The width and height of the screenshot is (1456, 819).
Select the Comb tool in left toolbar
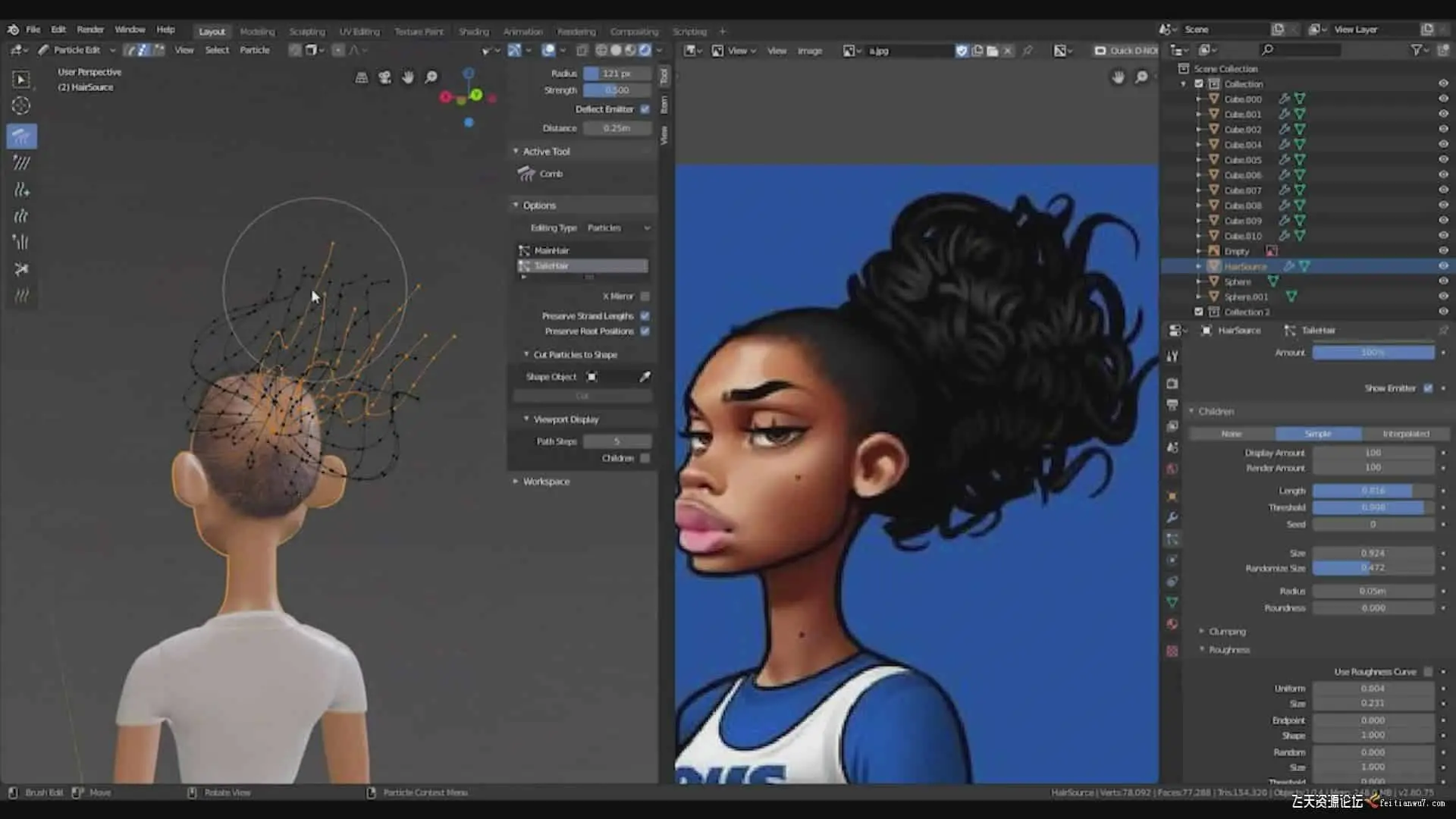point(21,136)
